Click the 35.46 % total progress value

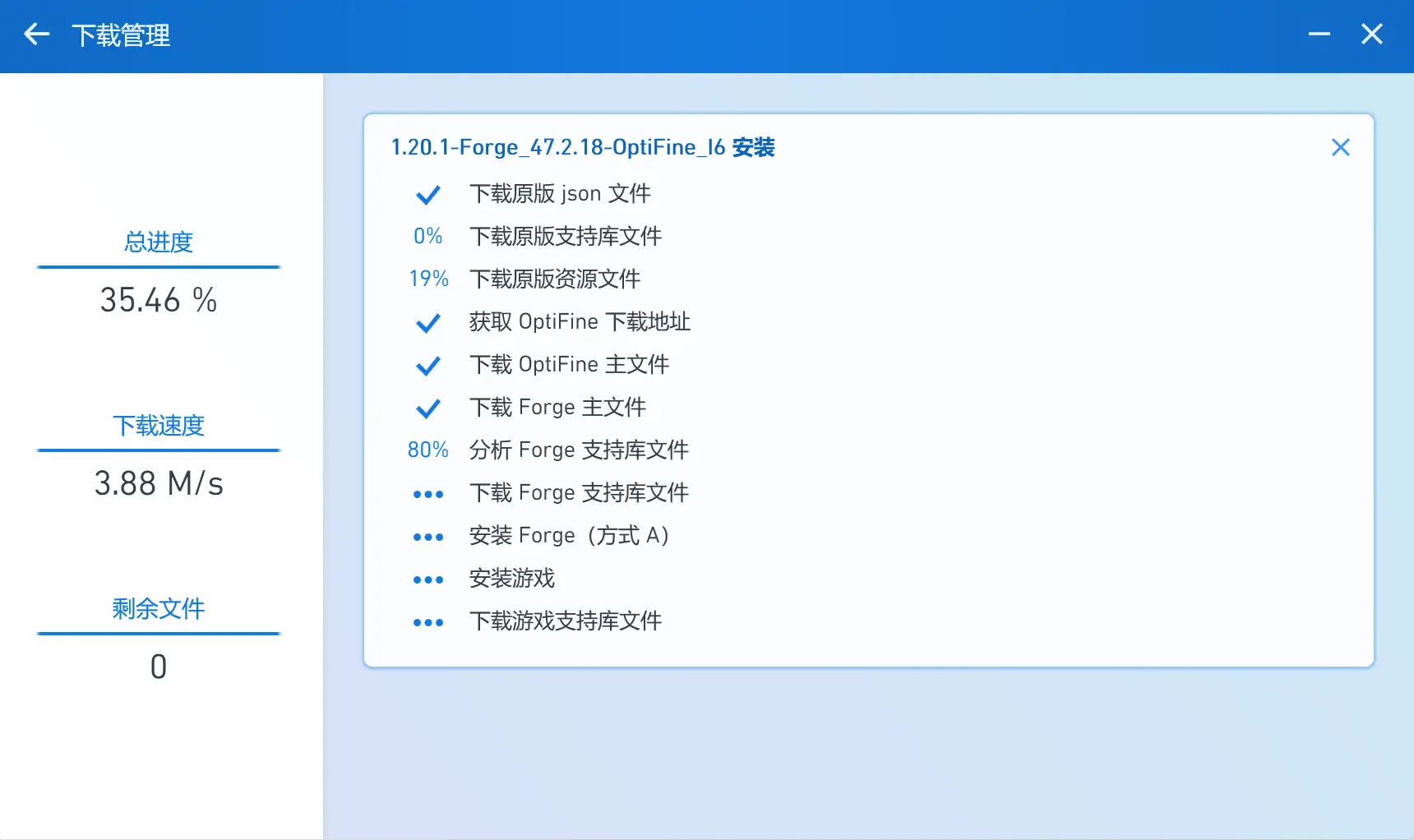pos(159,300)
